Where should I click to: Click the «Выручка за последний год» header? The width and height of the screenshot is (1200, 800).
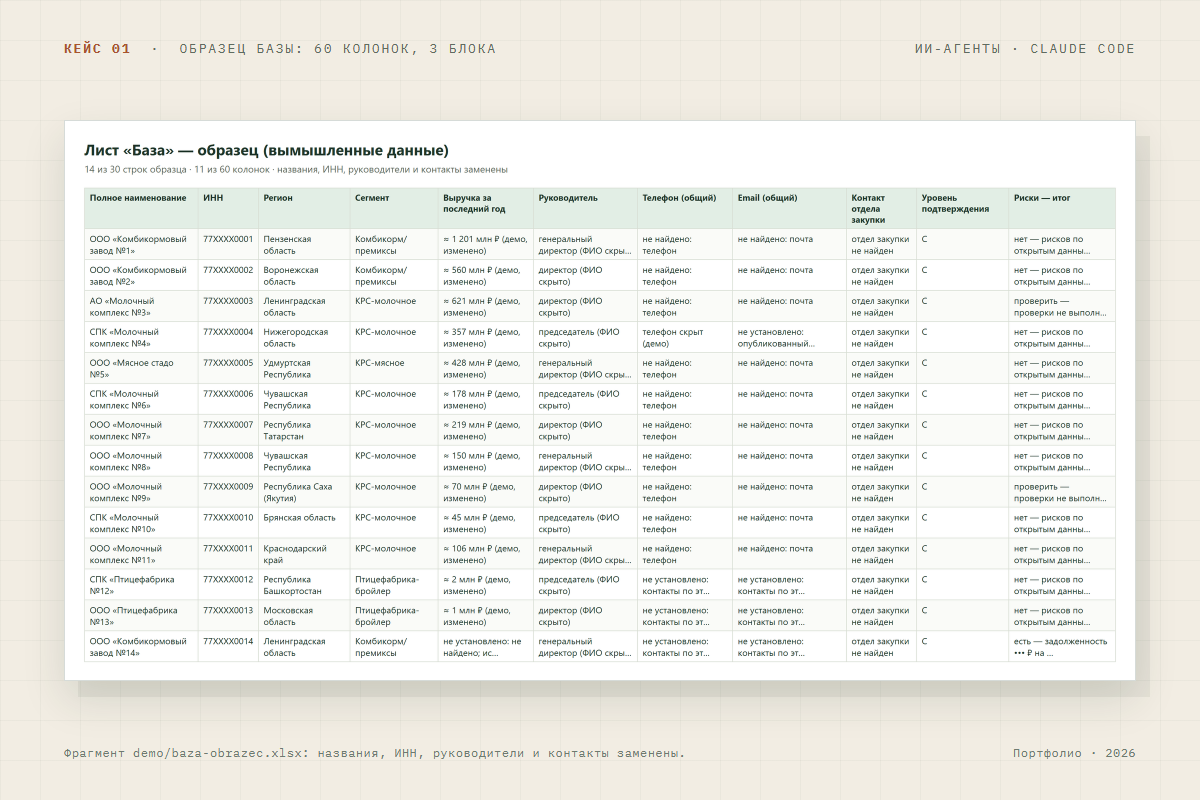[486, 208]
